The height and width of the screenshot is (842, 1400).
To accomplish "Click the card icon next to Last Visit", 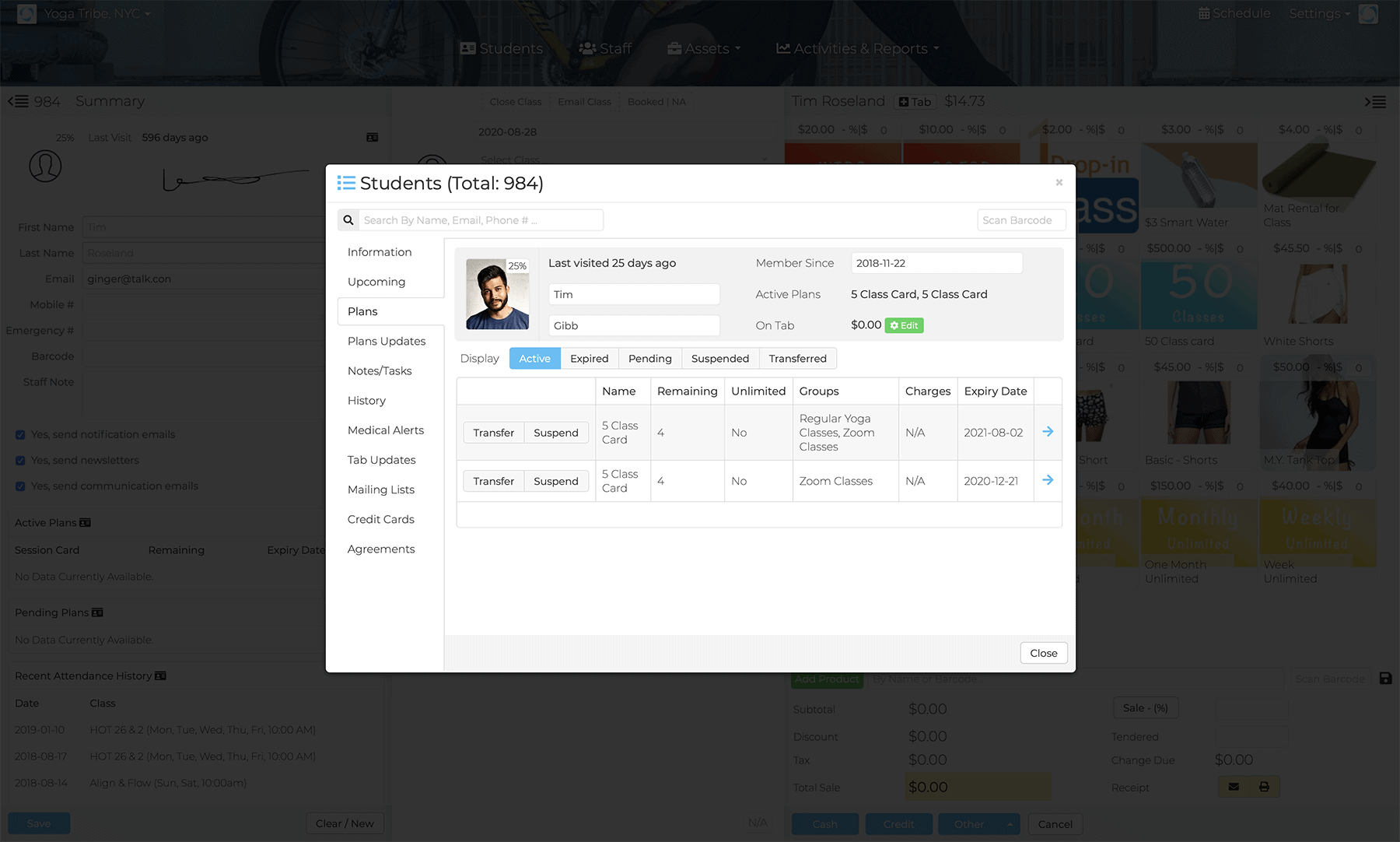I will pyautogui.click(x=373, y=138).
